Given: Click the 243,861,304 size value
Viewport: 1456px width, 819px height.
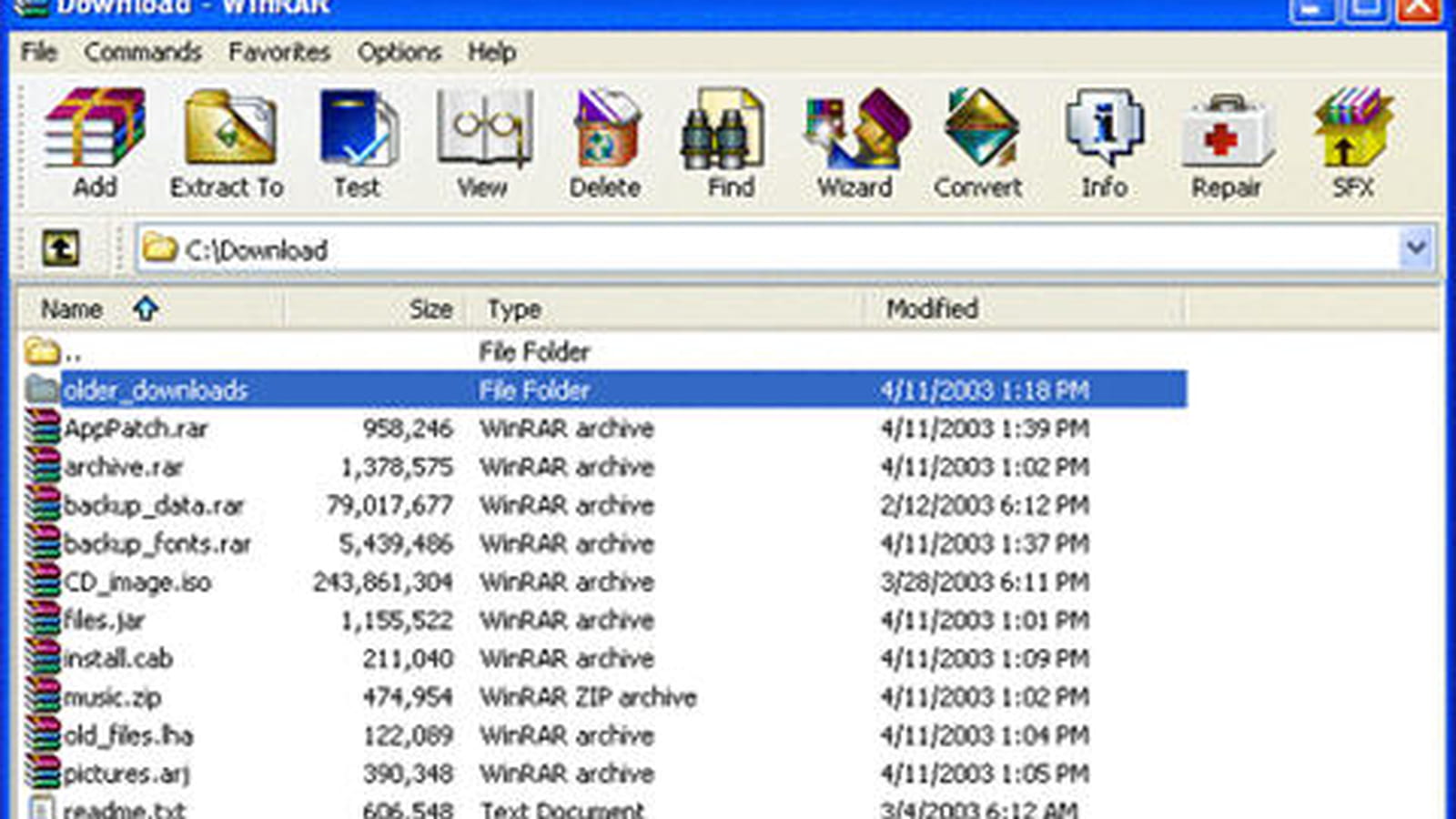Looking at the screenshot, I should (383, 581).
